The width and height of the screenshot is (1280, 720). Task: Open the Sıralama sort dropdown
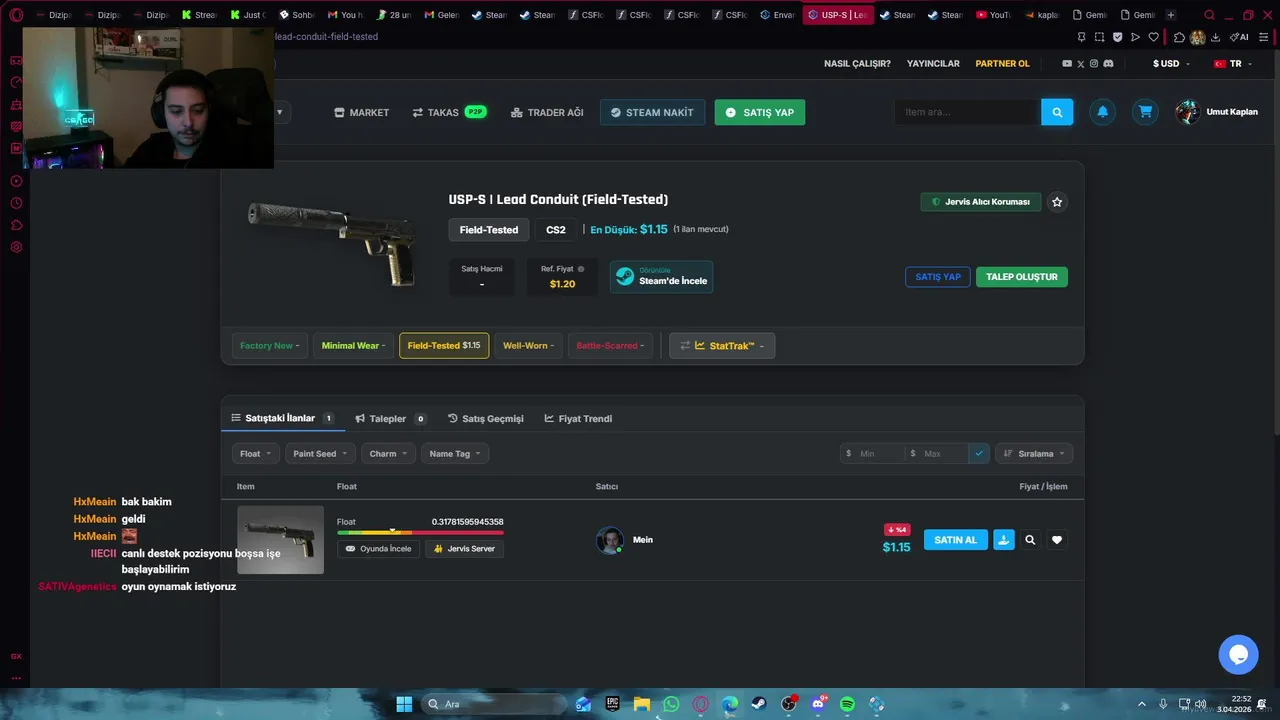(x=1034, y=454)
